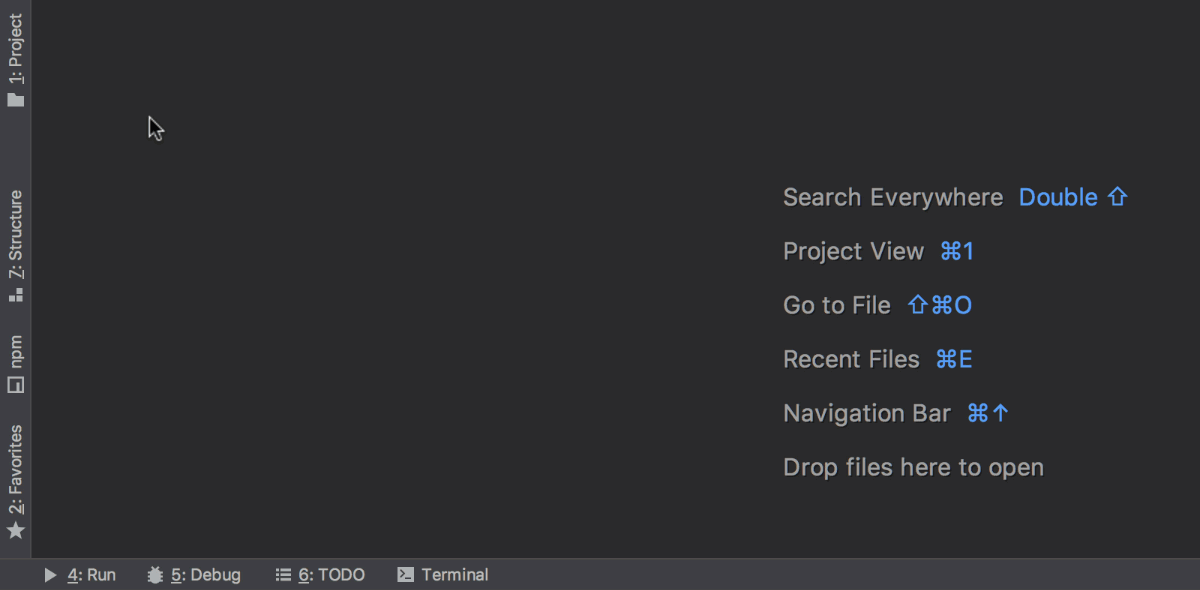Screen dimensions: 1200x590
Task: Click the TODO list icon
Action: click(x=283, y=575)
